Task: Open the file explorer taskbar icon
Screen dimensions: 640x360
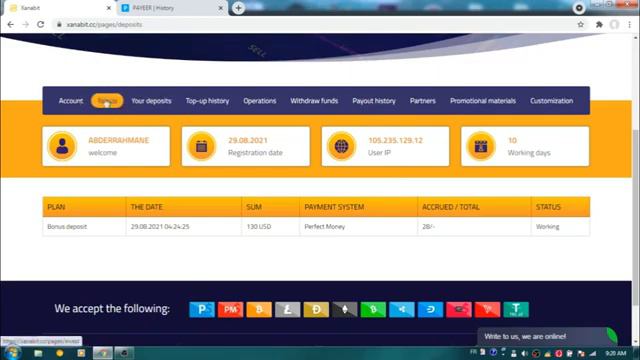Action: tap(38, 353)
